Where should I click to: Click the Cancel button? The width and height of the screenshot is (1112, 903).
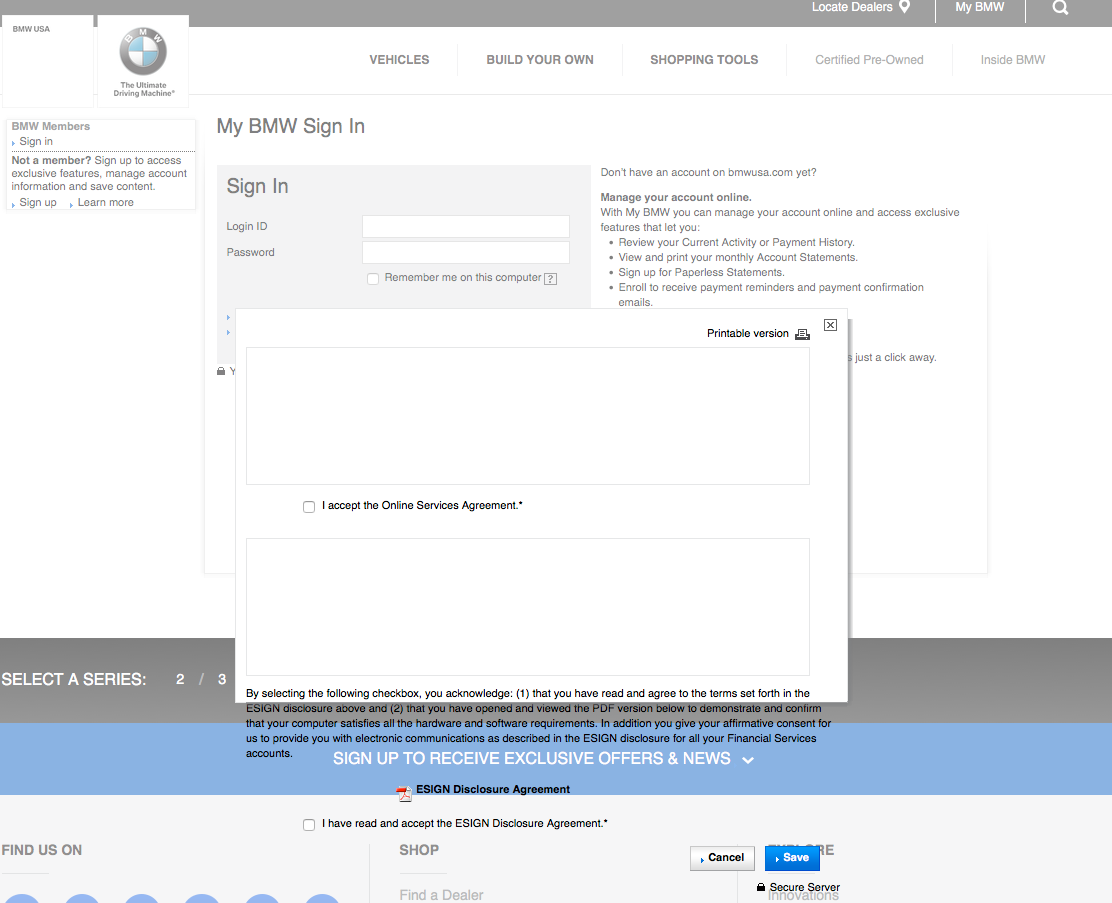[x=722, y=858]
